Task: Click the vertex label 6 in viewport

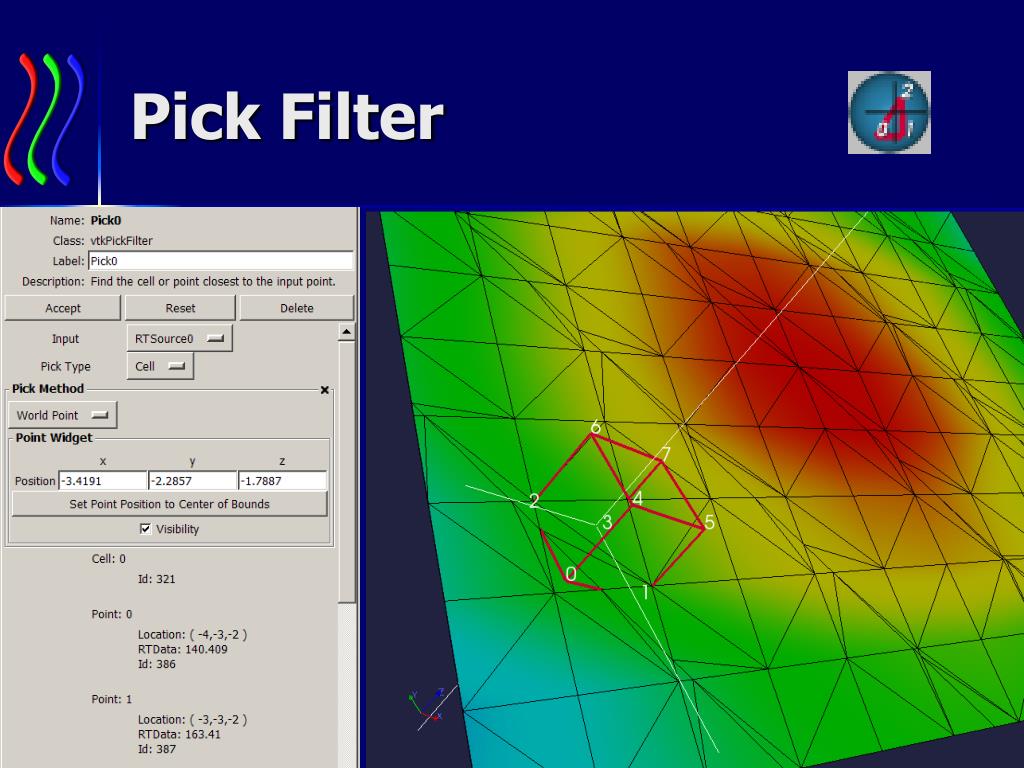Action: [x=595, y=427]
